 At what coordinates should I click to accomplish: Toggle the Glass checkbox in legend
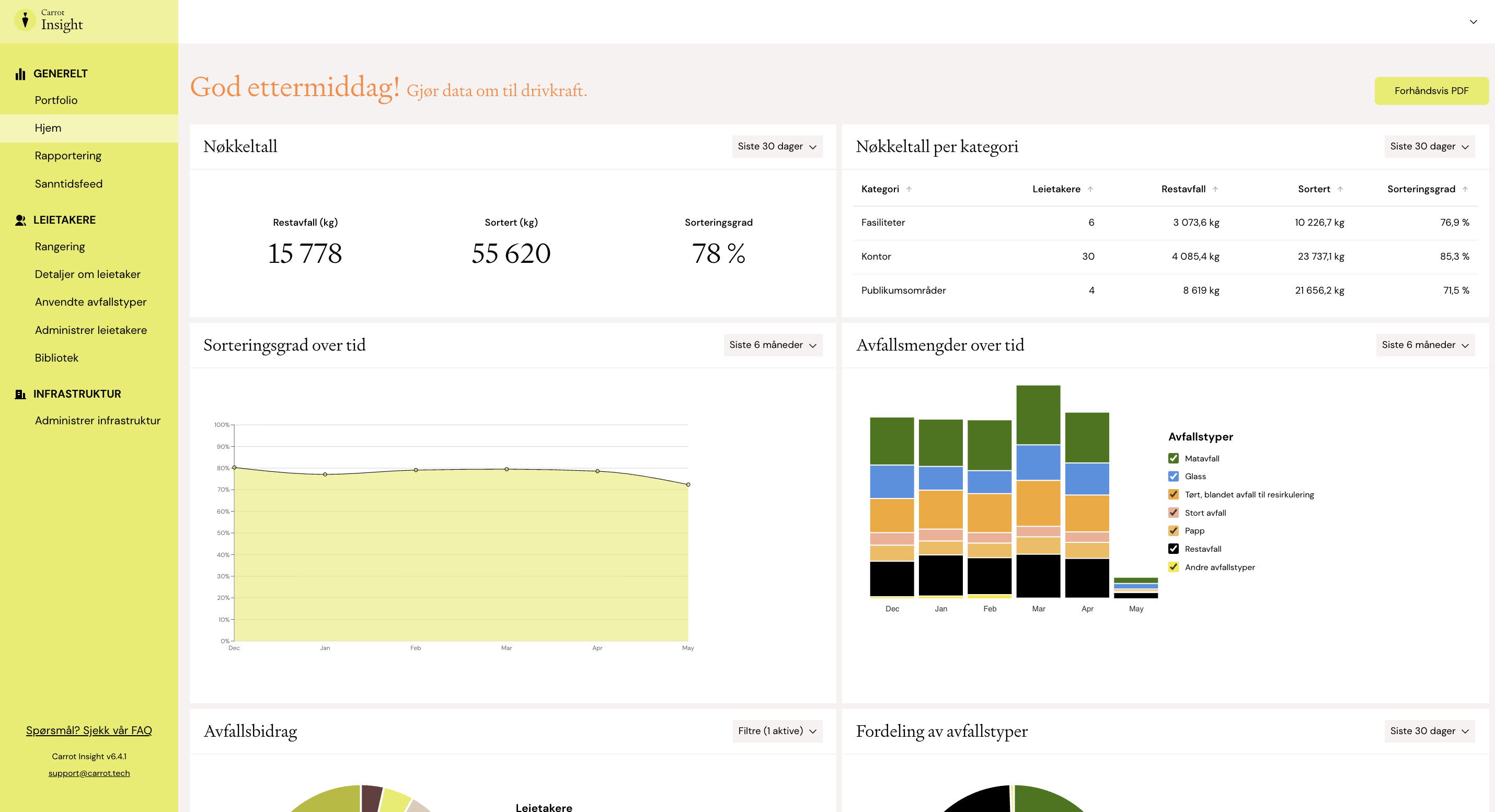[x=1174, y=476]
